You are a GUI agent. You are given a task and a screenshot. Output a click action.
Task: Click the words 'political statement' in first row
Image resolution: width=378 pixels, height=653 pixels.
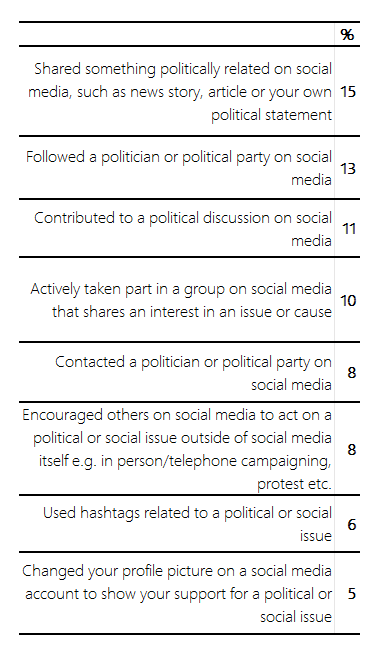(x=271, y=115)
